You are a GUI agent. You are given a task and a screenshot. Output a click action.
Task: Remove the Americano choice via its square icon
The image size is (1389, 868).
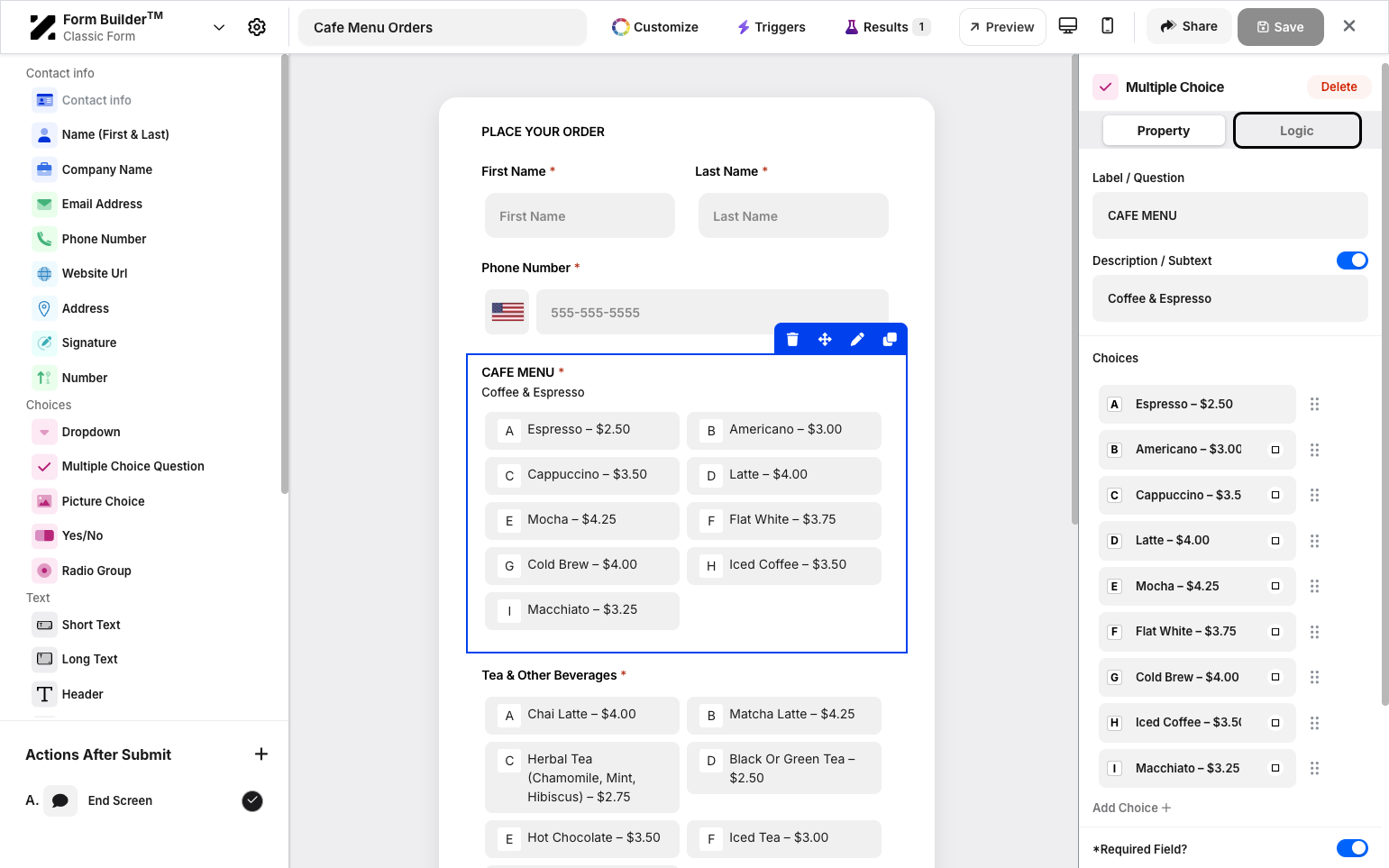coord(1275,449)
